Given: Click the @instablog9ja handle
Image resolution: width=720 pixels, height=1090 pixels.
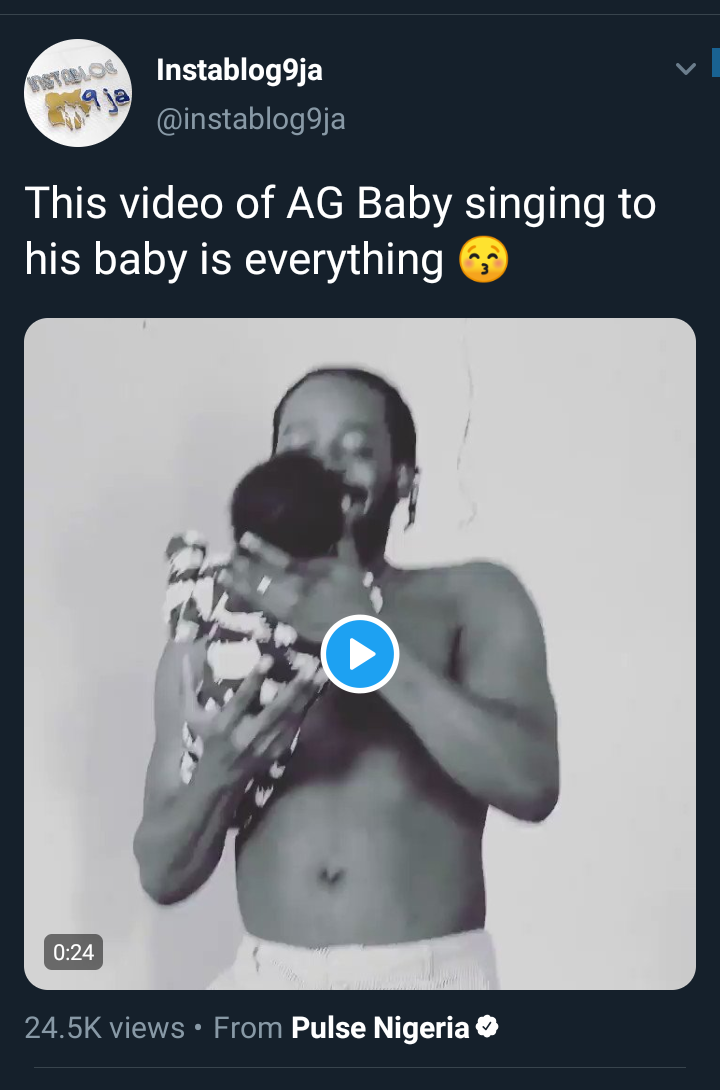Looking at the screenshot, I should coord(251,119).
